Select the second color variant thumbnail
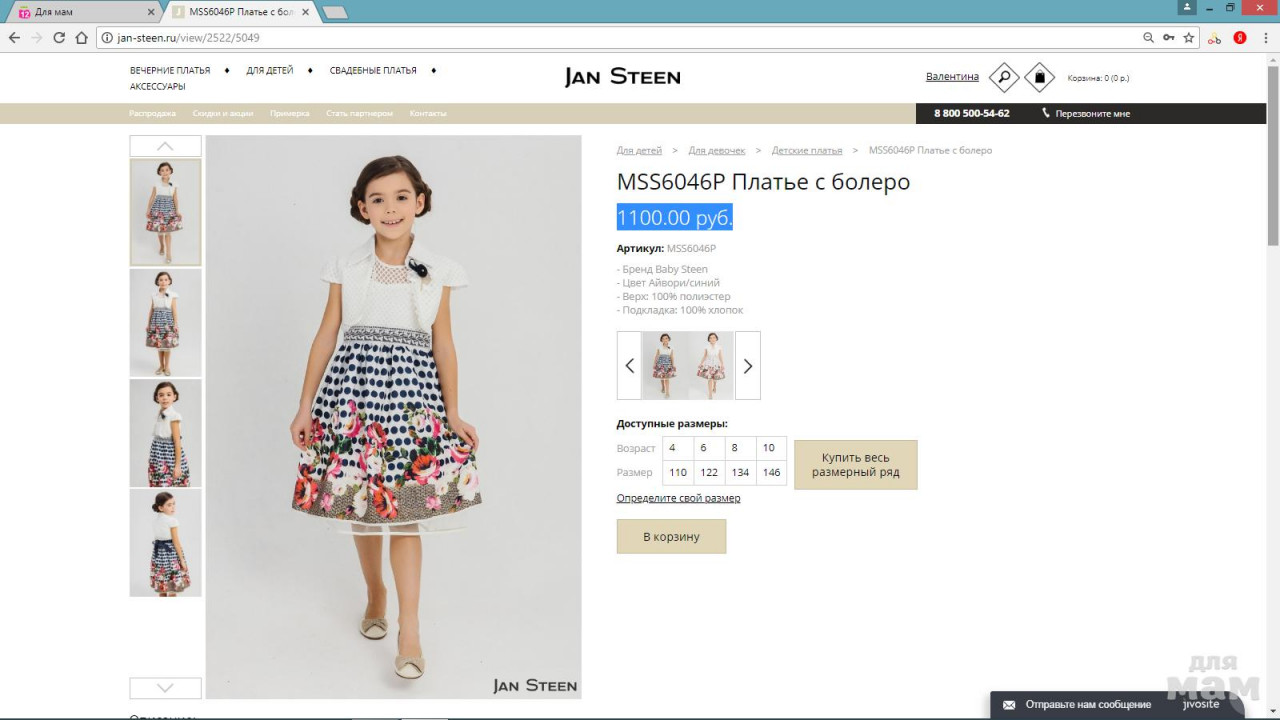Screen dimensions: 1280x720 710,366
